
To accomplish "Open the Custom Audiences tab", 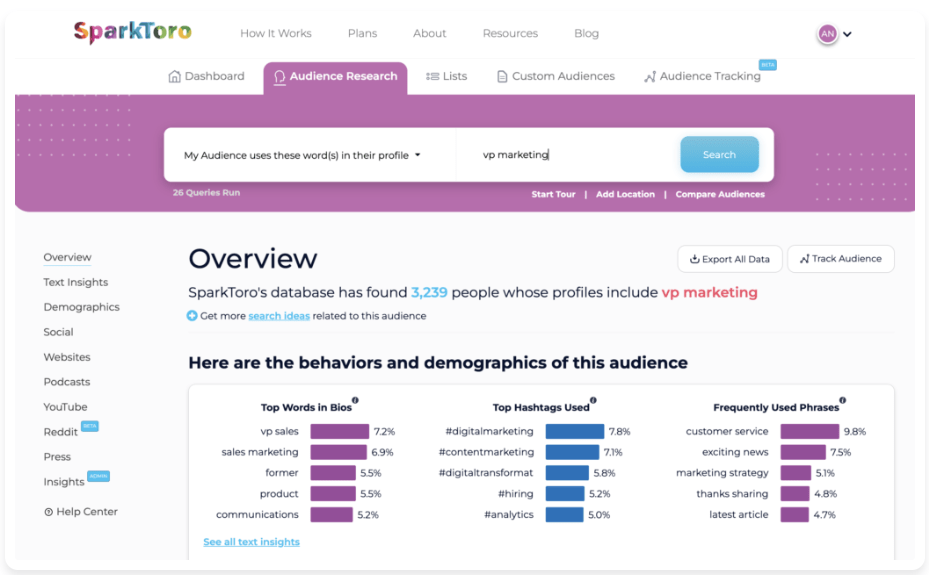I will pyautogui.click(x=556, y=76).
